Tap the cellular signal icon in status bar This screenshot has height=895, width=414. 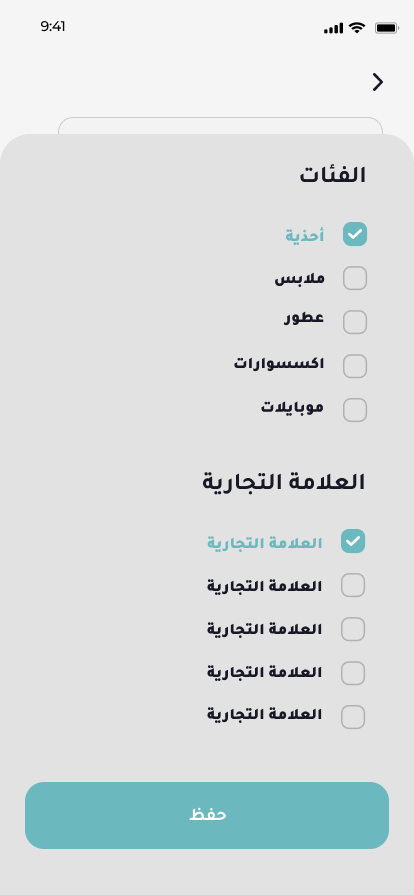pyautogui.click(x=333, y=28)
